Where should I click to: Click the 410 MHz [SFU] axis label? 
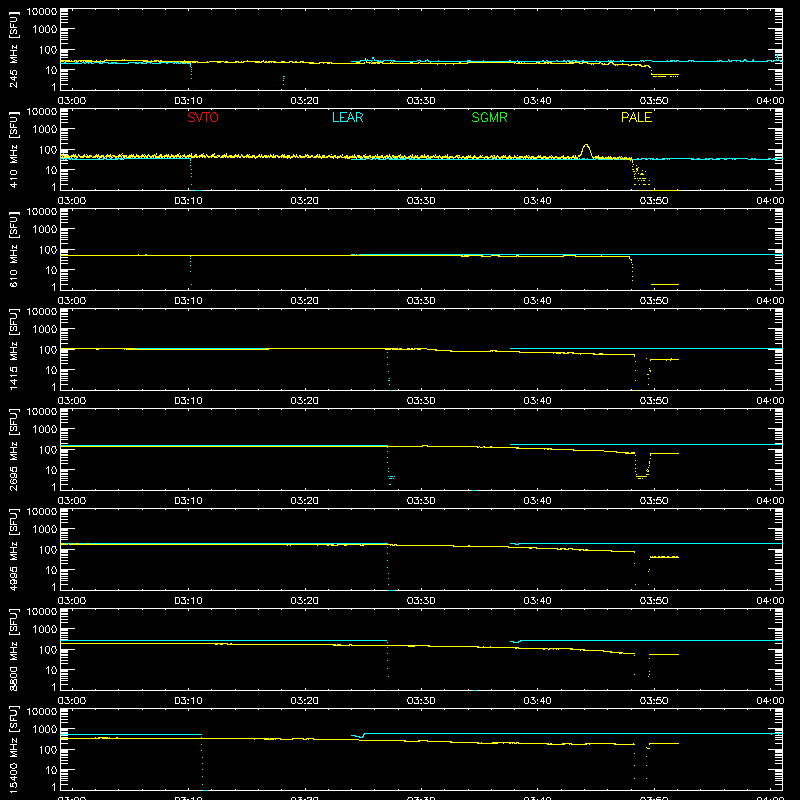pyautogui.click(x=14, y=150)
